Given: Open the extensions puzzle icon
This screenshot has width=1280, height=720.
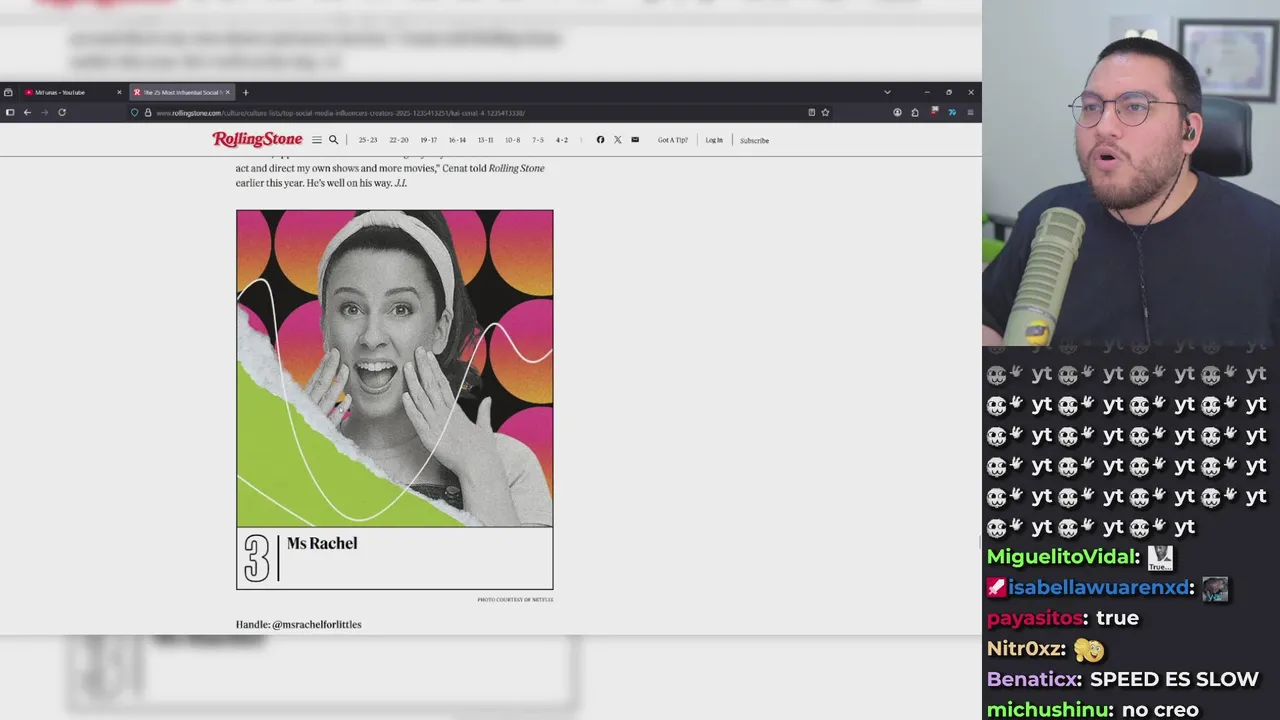Looking at the screenshot, I should 915,113.
